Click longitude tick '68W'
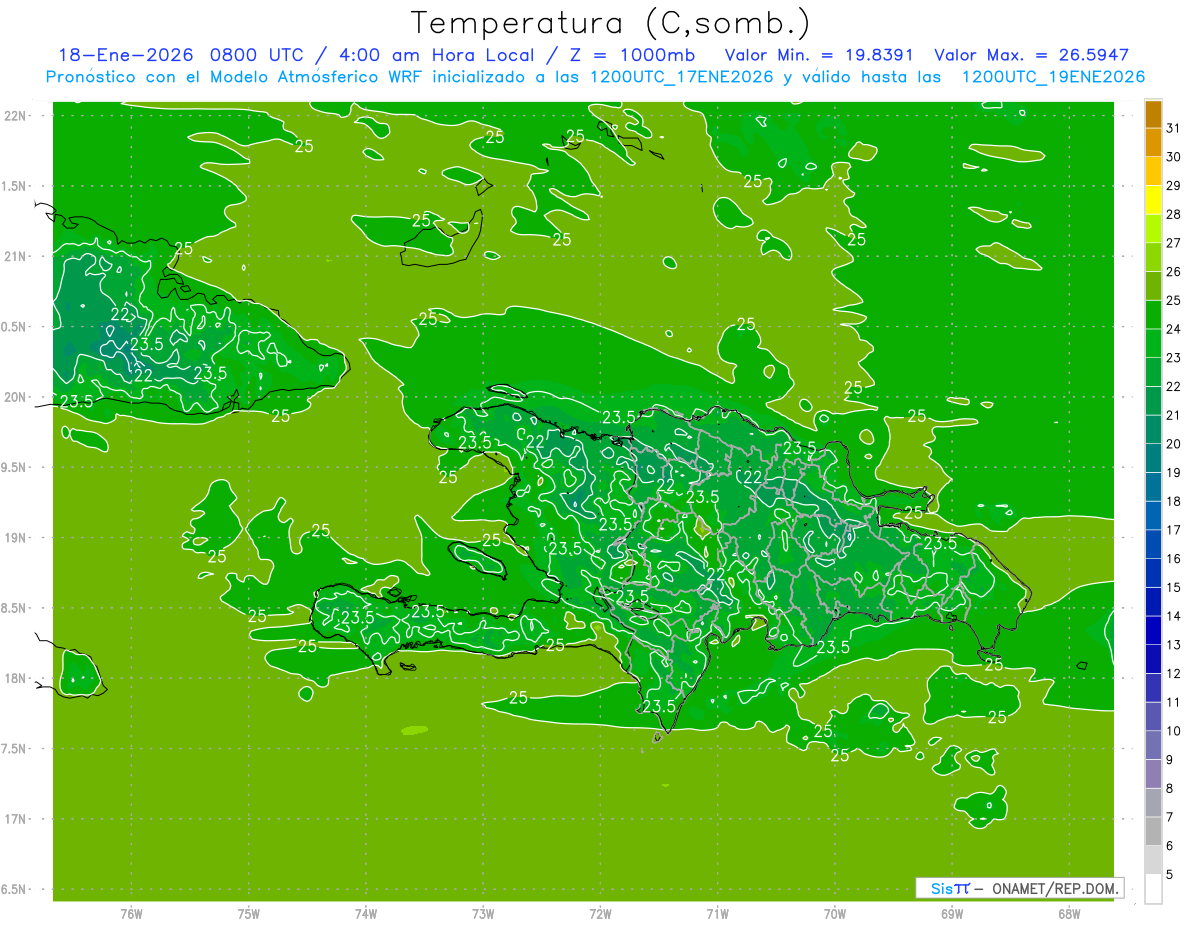This screenshot has height=927, width=1200. point(1068,913)
